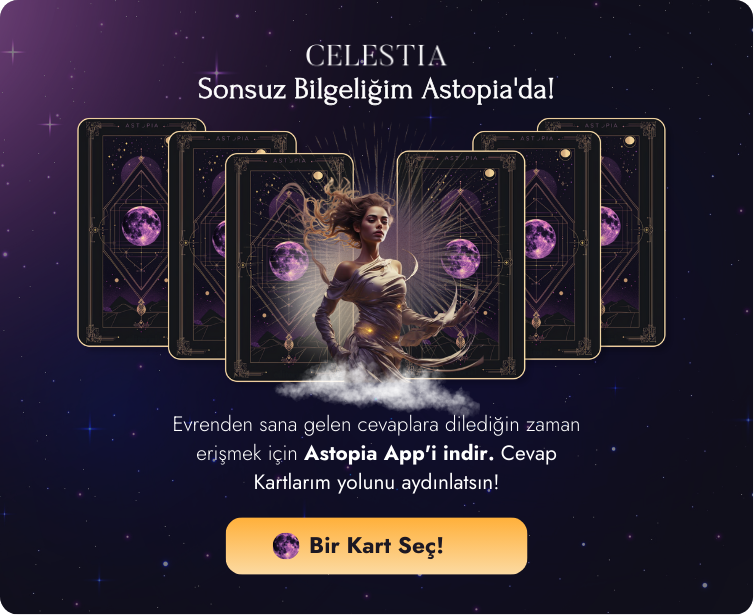Tap the purple moon on the rightmost tarot card
This screenshot has width=754, height=615.
click(x=610, y=226)
